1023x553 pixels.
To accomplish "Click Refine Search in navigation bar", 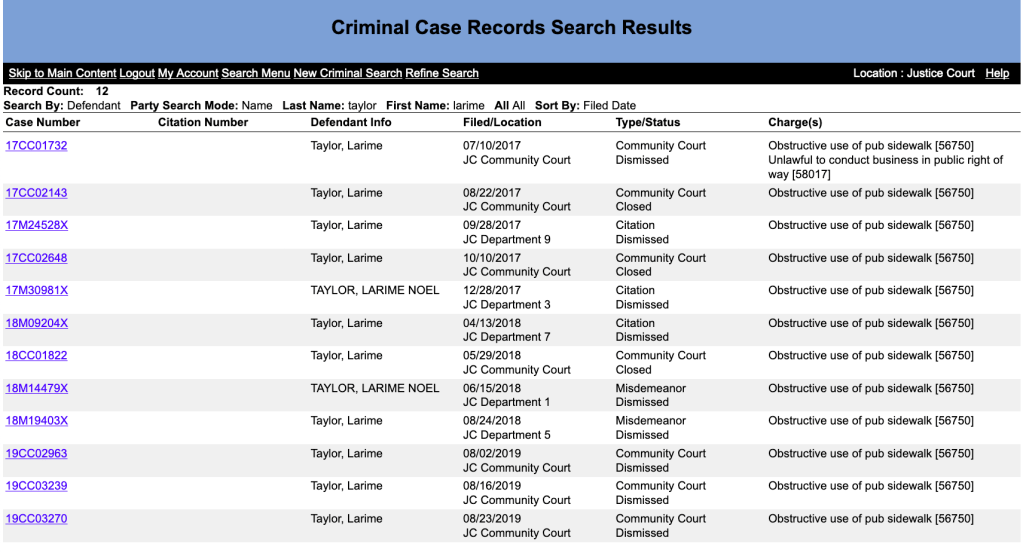I will (x=442, y=74).
